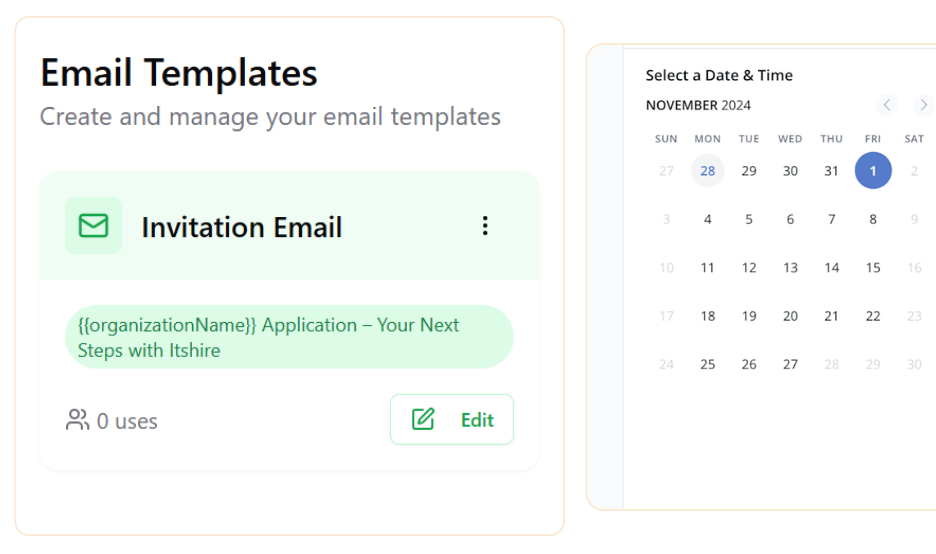Select Monday 18 in the calendar

coord(707,316)
